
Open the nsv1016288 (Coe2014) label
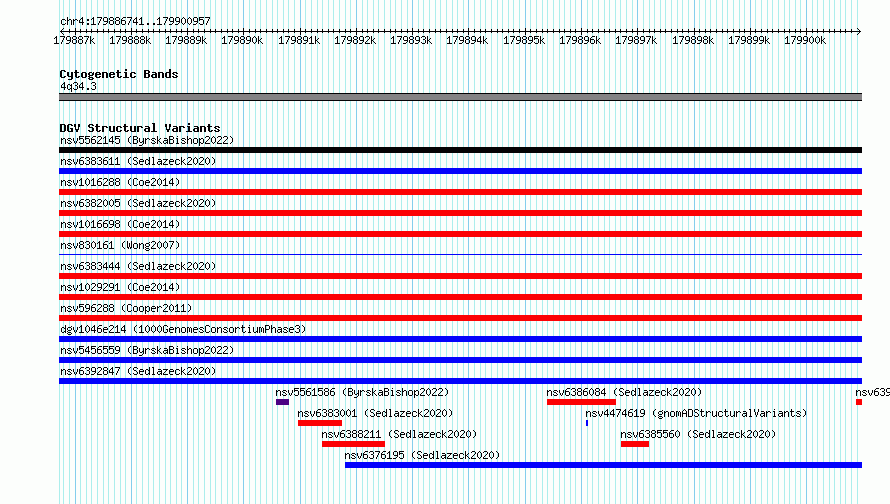[120, 182]
